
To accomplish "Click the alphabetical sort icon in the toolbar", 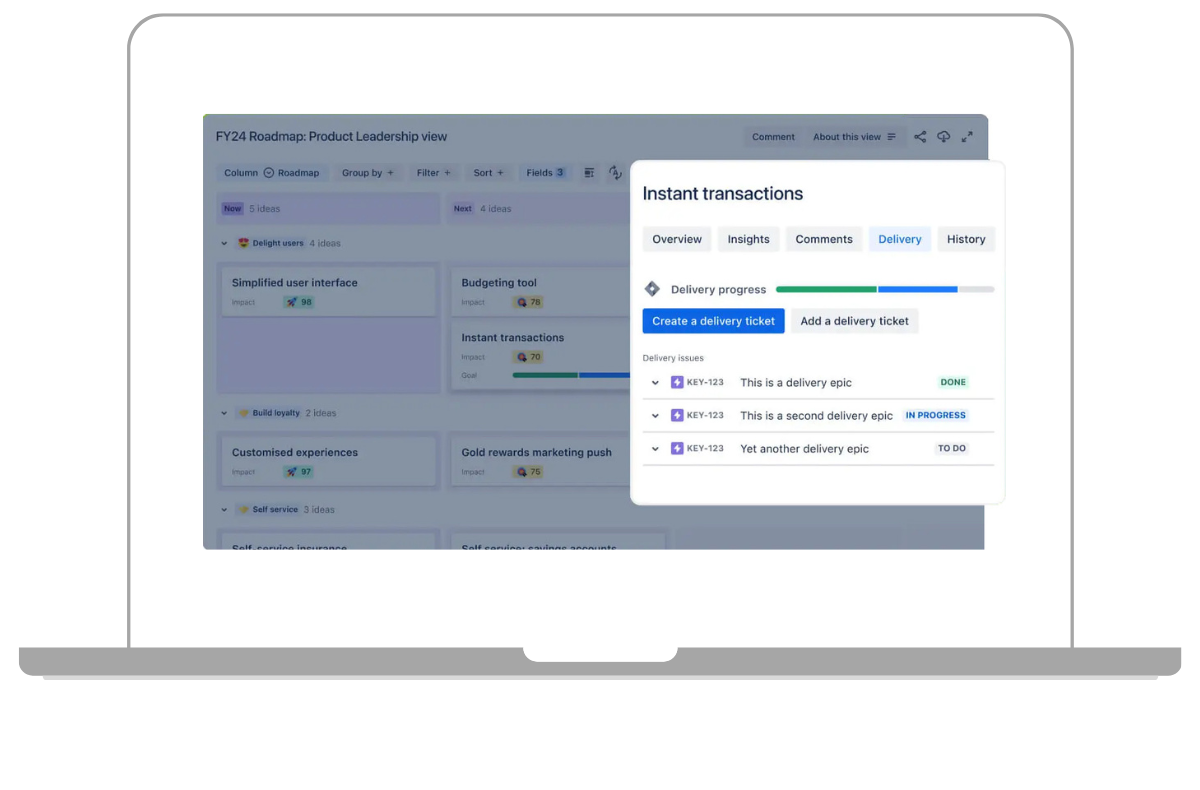I will point(615,172).
